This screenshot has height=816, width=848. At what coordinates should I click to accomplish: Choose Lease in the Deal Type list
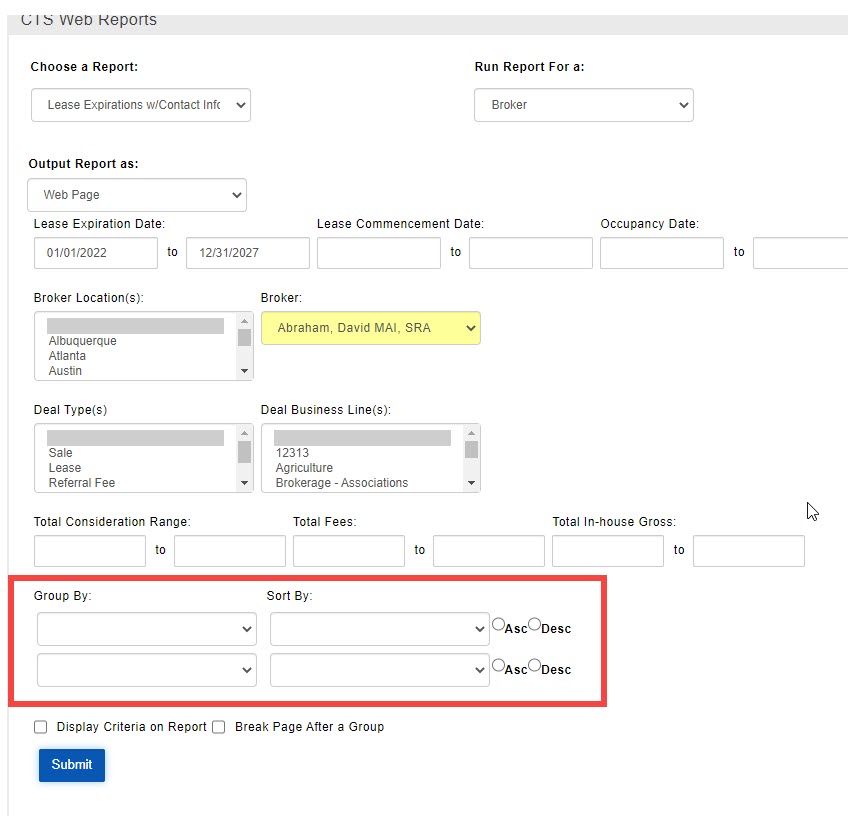(x=65, y=468)
